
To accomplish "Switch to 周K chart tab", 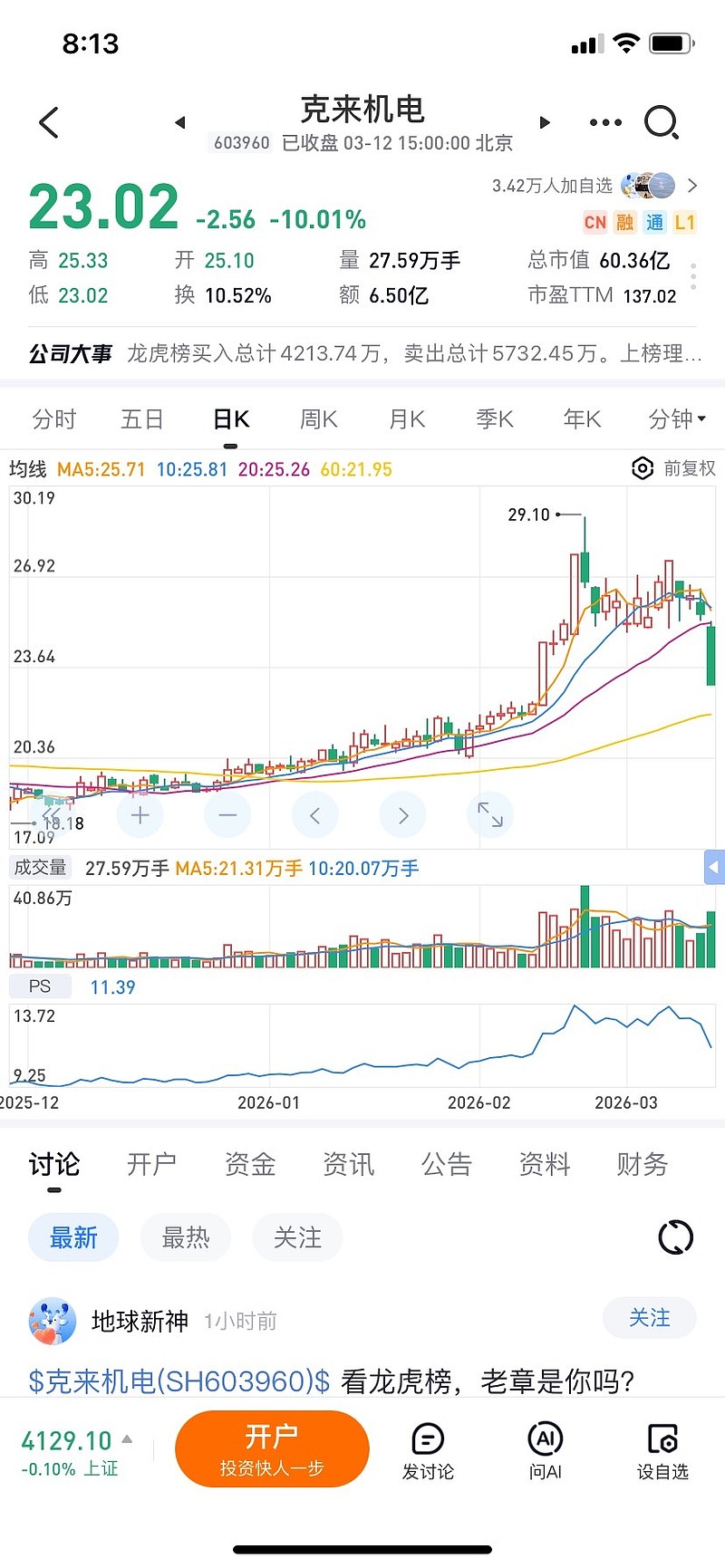I will 319,419.
